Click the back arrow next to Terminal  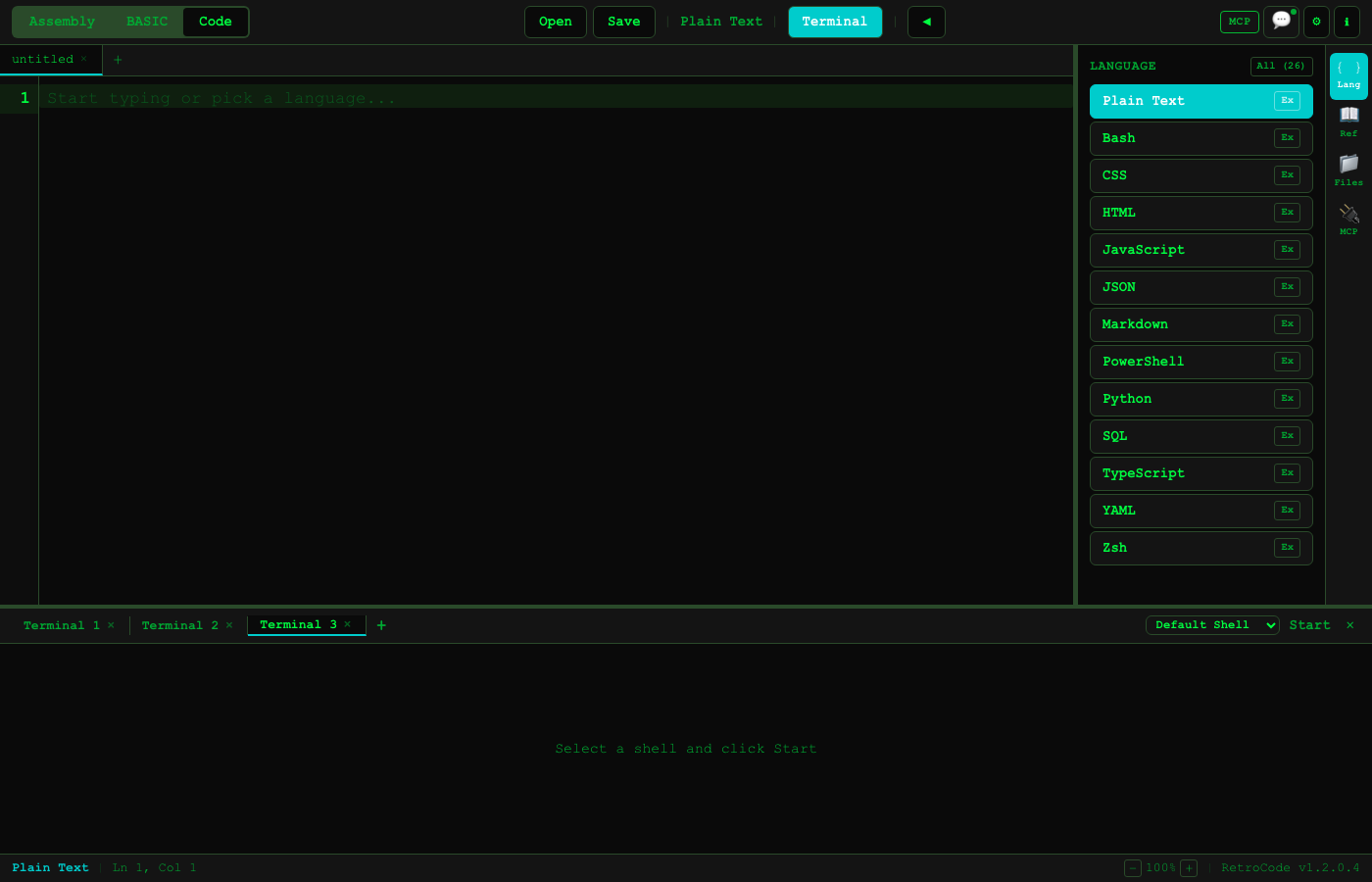(x=926, y=22)
